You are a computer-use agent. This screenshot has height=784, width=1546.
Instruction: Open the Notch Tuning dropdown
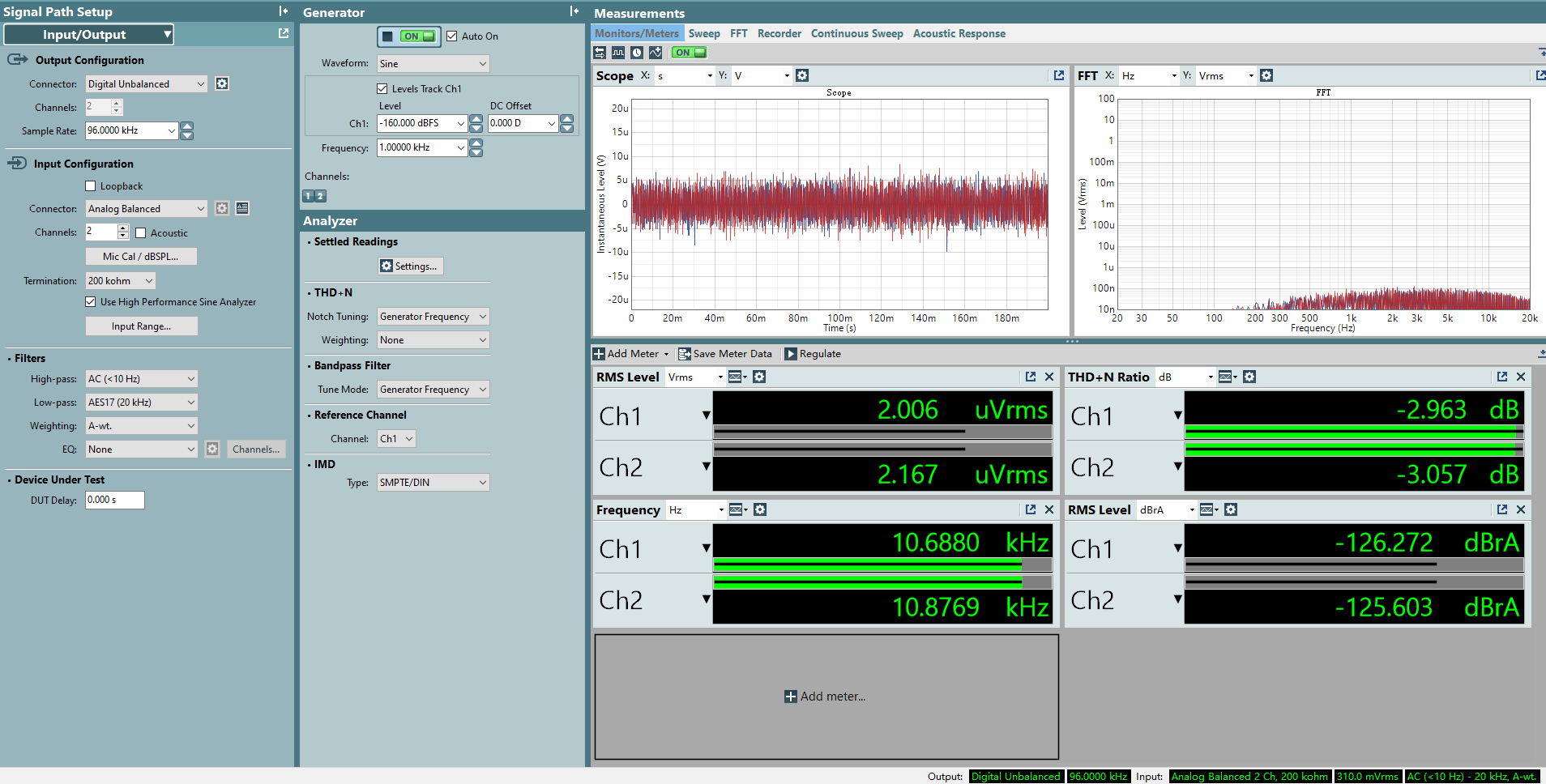(433, 317)
